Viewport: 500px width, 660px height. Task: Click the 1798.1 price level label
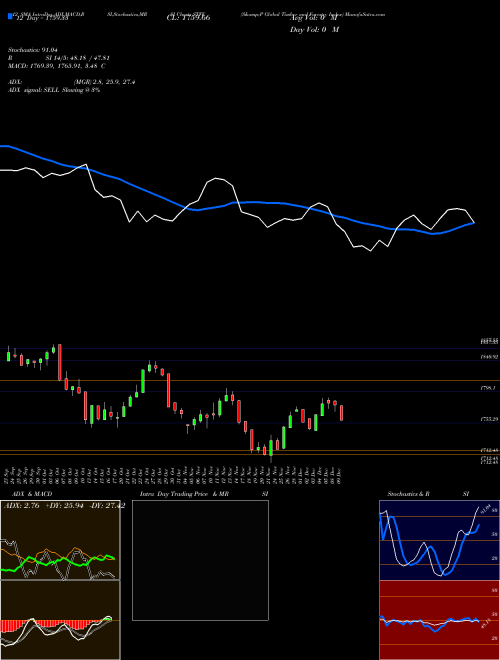click(x=490, y=388)
